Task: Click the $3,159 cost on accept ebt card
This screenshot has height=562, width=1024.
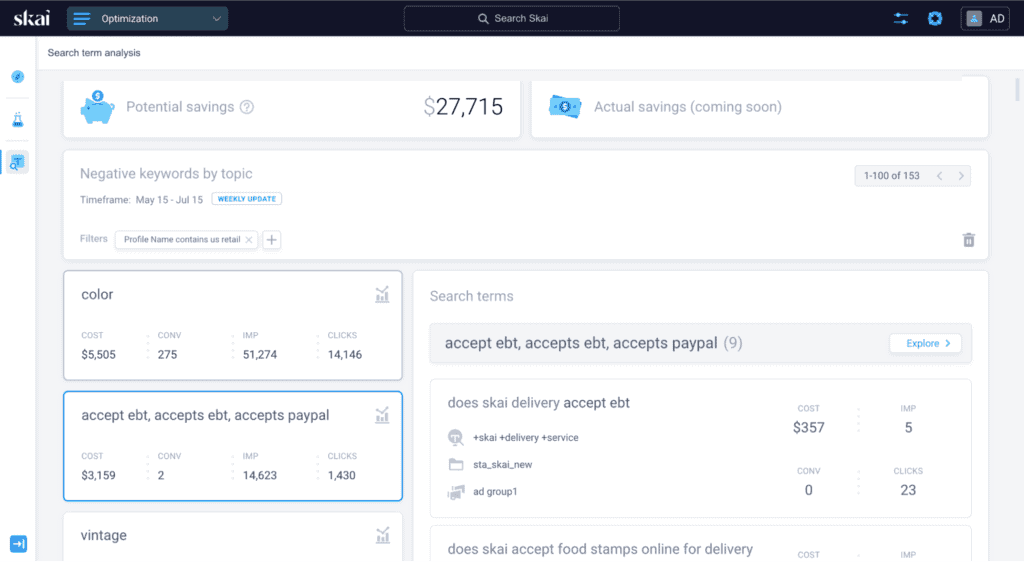Action: 99,475
